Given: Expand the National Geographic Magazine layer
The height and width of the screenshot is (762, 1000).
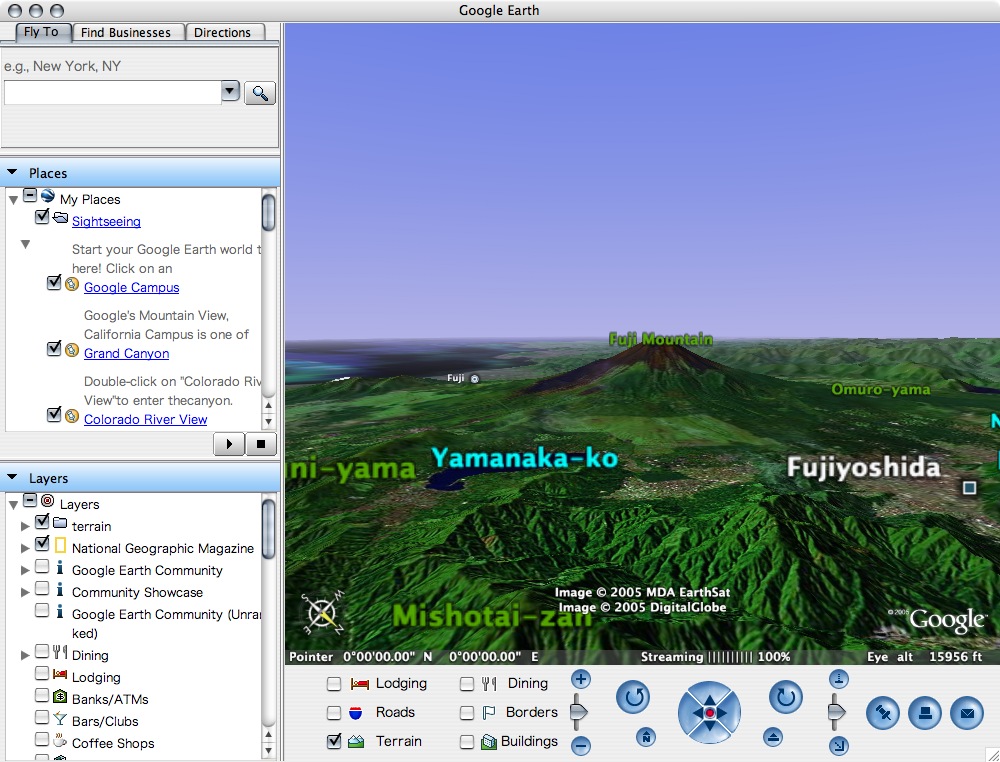Looking at the screenshot, I should click(25, 548).
